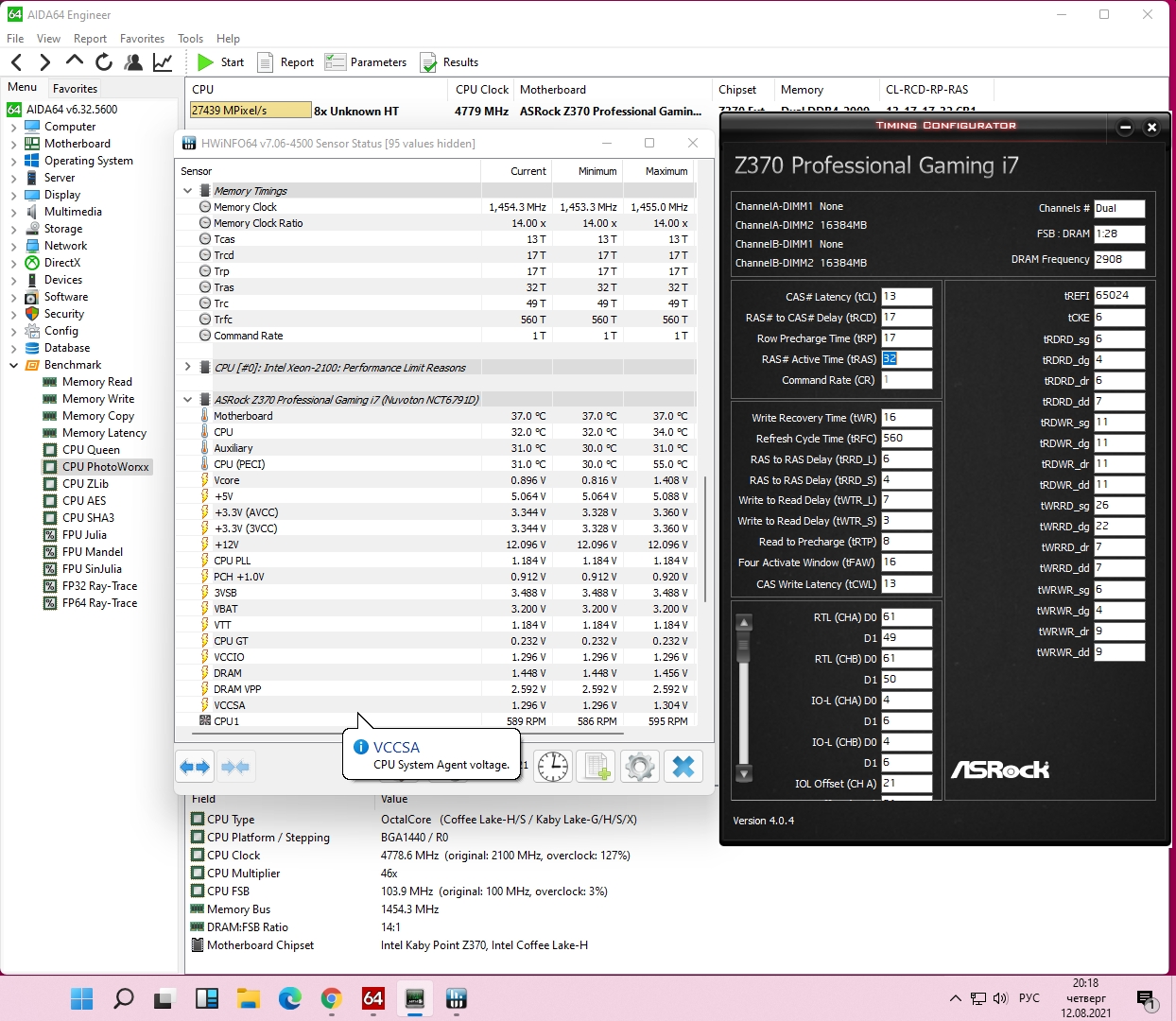Collapse the Benchmark tree node
The width and height of the screenshot is (1176, 1021).
[x=13, y=365]
